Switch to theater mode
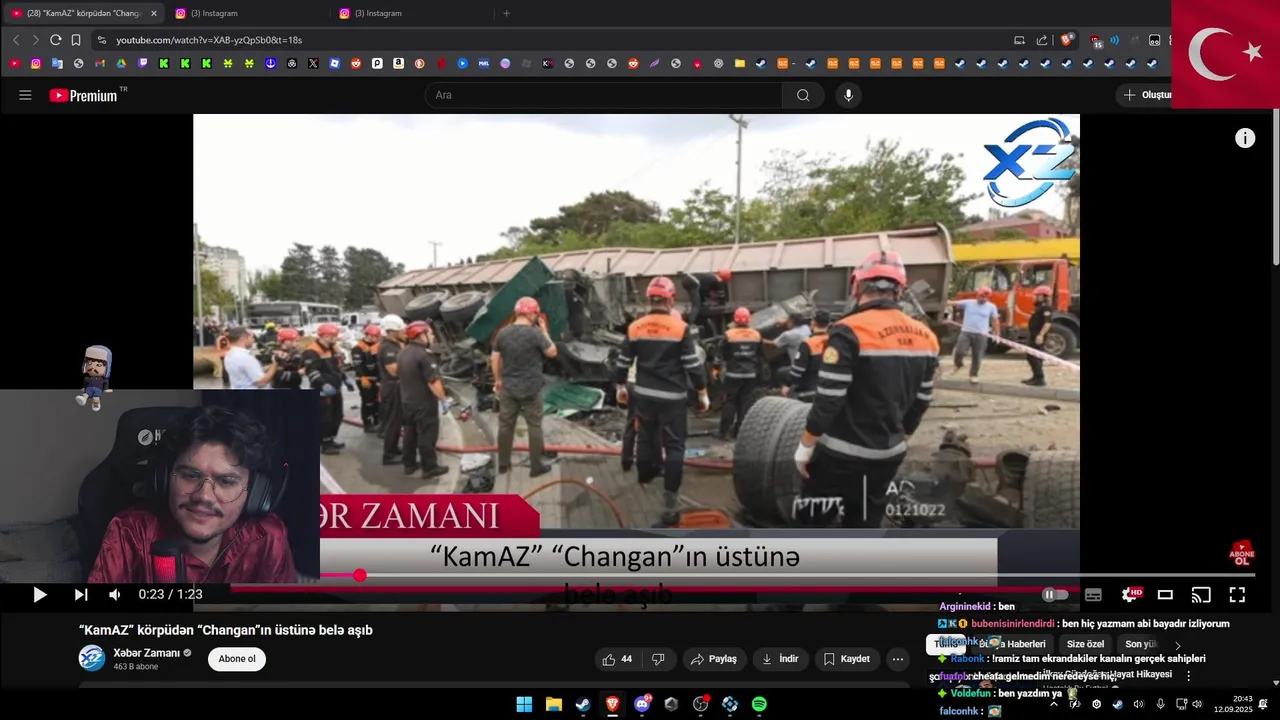 [1165, 595]
